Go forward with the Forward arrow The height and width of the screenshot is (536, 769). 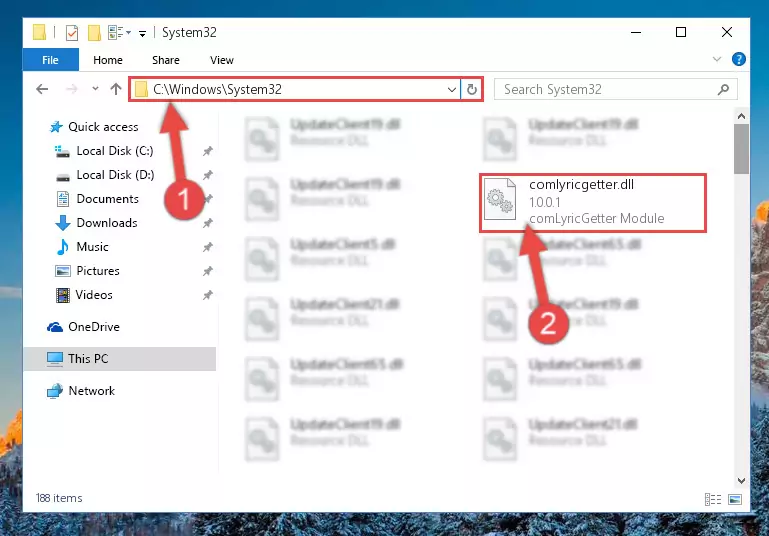pos(72,89)
